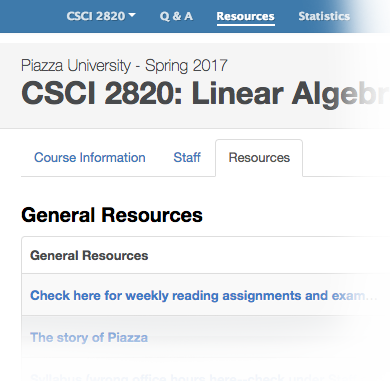The height and width of the screenshot is (381, 390).
Task: Go to the Q & A page
Action: 176,16
